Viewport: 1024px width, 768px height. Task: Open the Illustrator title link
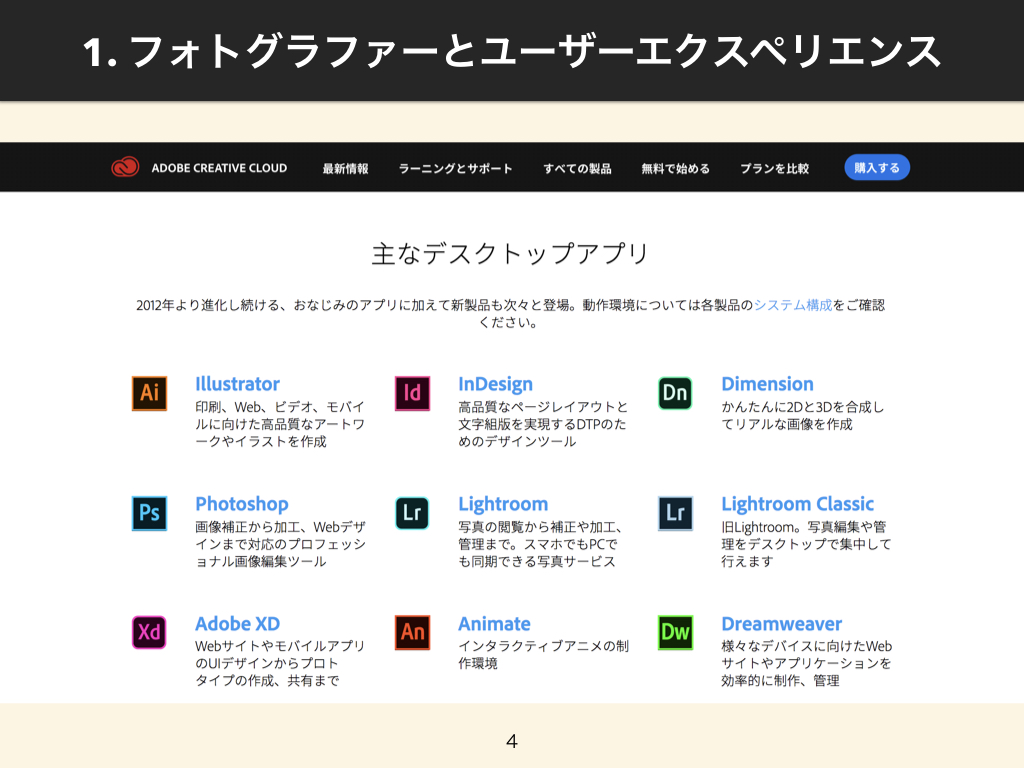[237, 384]
